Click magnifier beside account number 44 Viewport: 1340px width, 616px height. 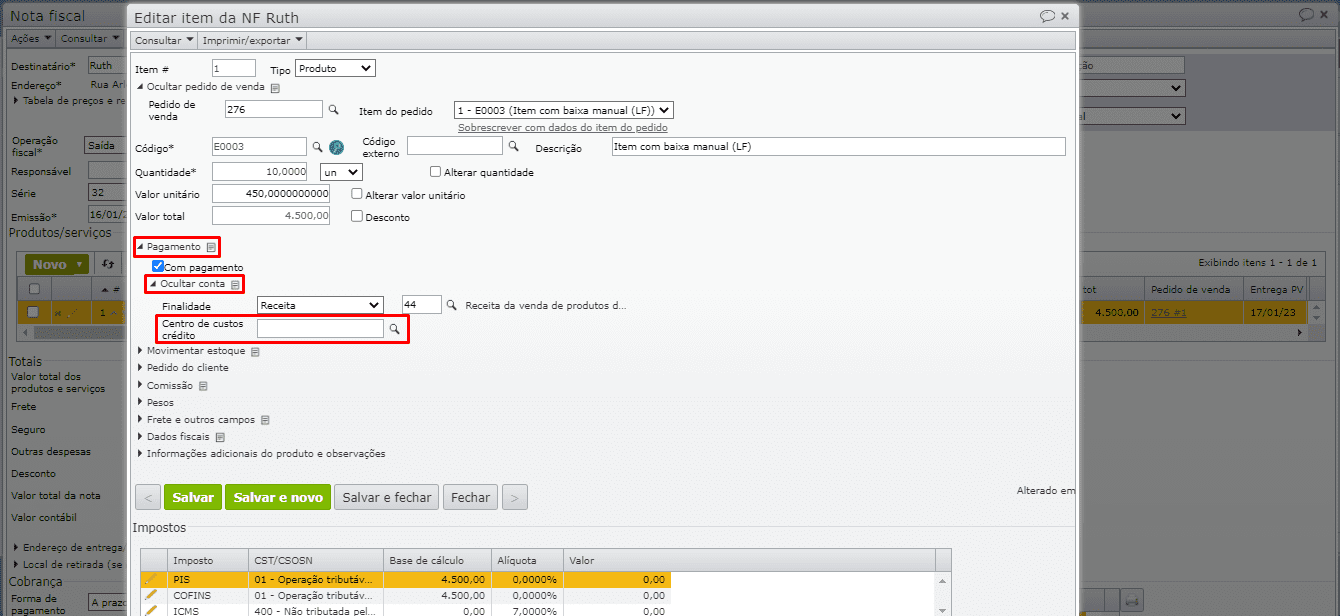452,305
